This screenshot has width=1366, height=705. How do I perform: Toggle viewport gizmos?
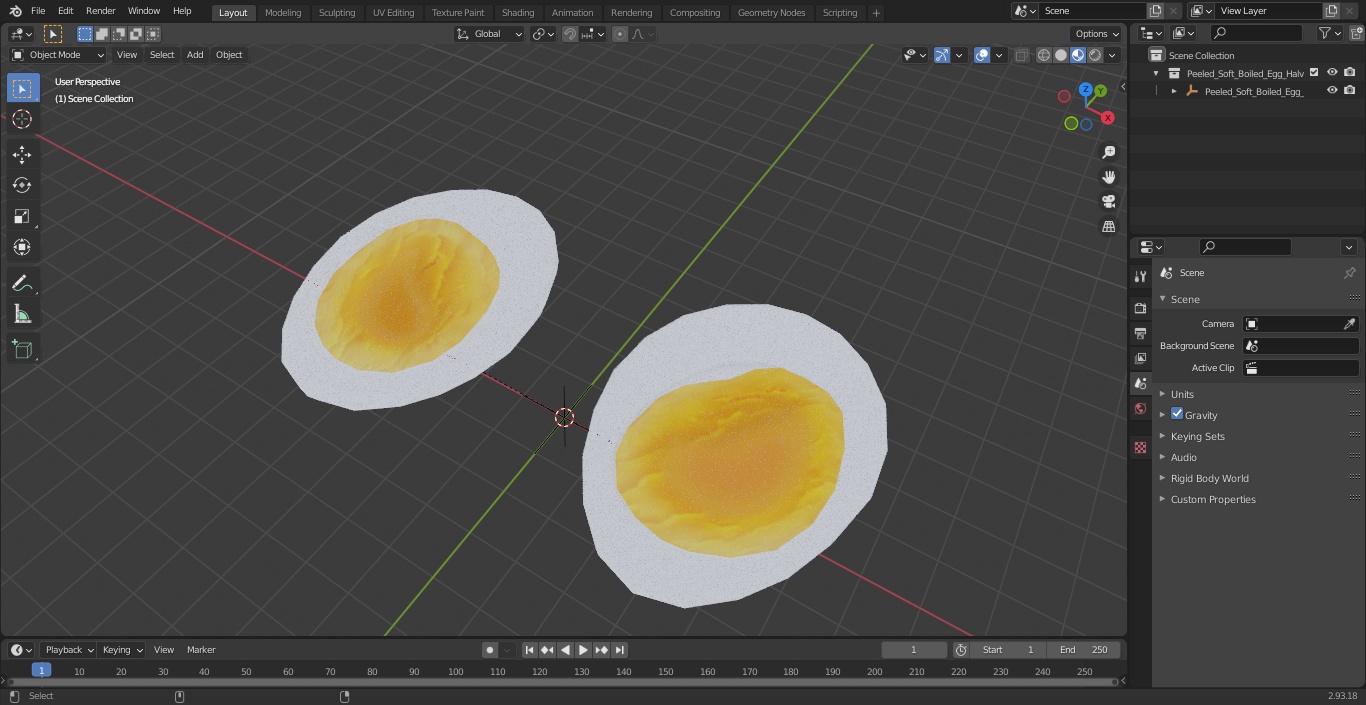point(942,55)
